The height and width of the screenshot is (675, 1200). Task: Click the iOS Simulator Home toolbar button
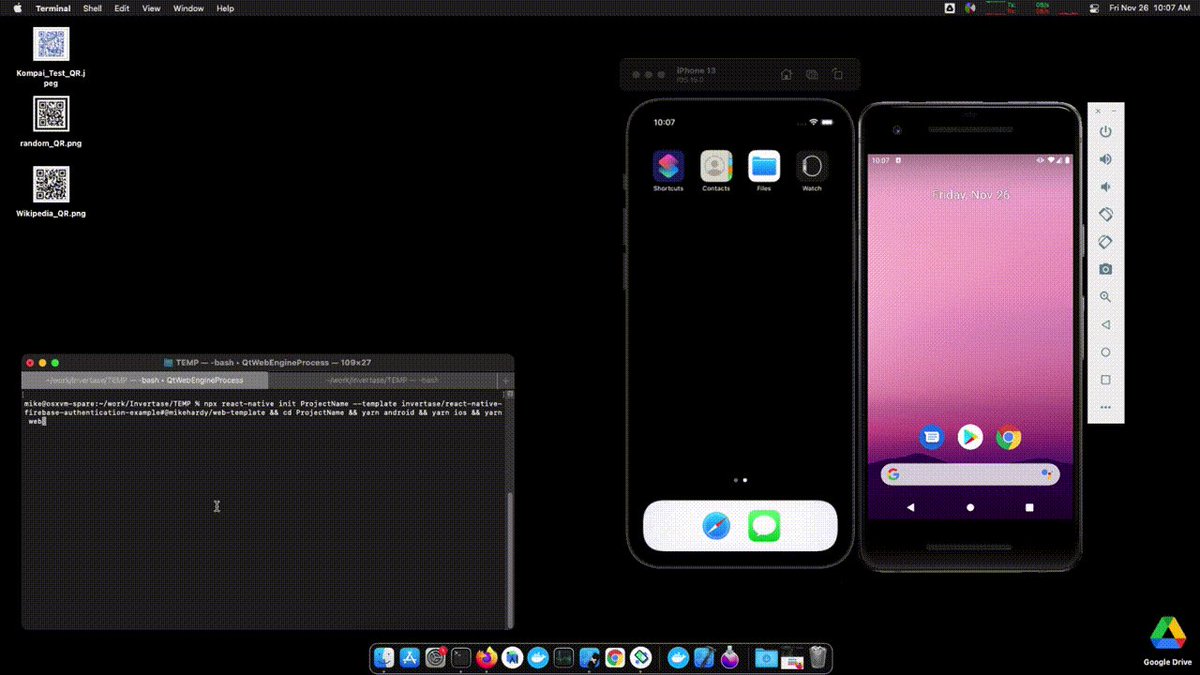click(x=786, y=74)
